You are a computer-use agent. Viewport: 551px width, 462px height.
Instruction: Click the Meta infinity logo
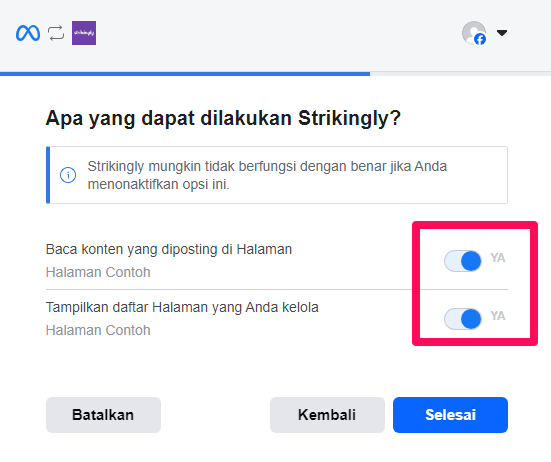tap(28, 33)
